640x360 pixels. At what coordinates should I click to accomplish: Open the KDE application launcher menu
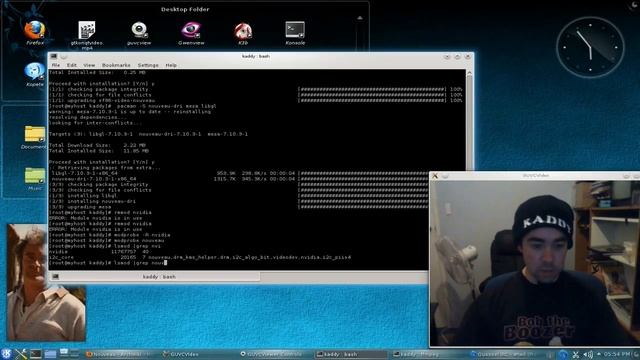tap(7, 353)
